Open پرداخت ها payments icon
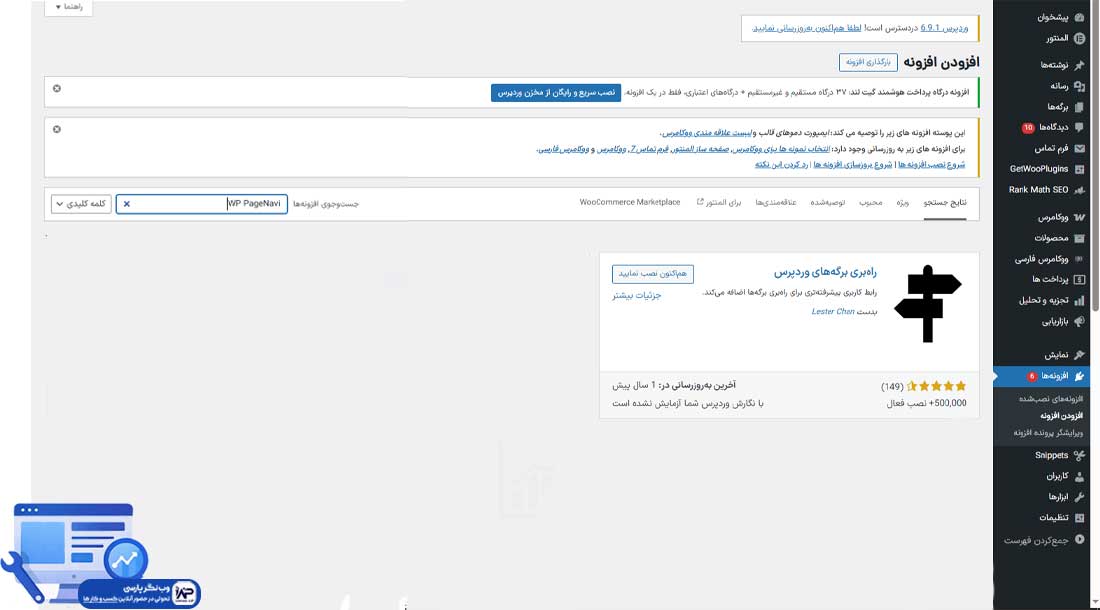Viewport: 1100px width, 610px height. [1079, 279]
